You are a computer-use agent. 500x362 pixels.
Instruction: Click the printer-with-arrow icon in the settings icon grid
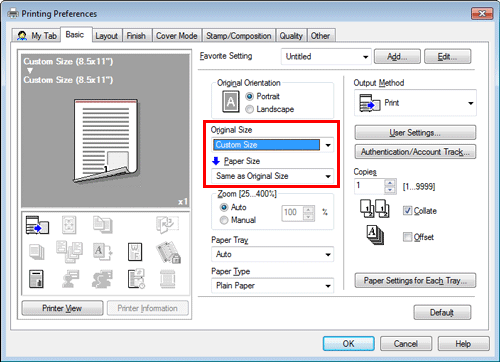(x=37, y=225)
